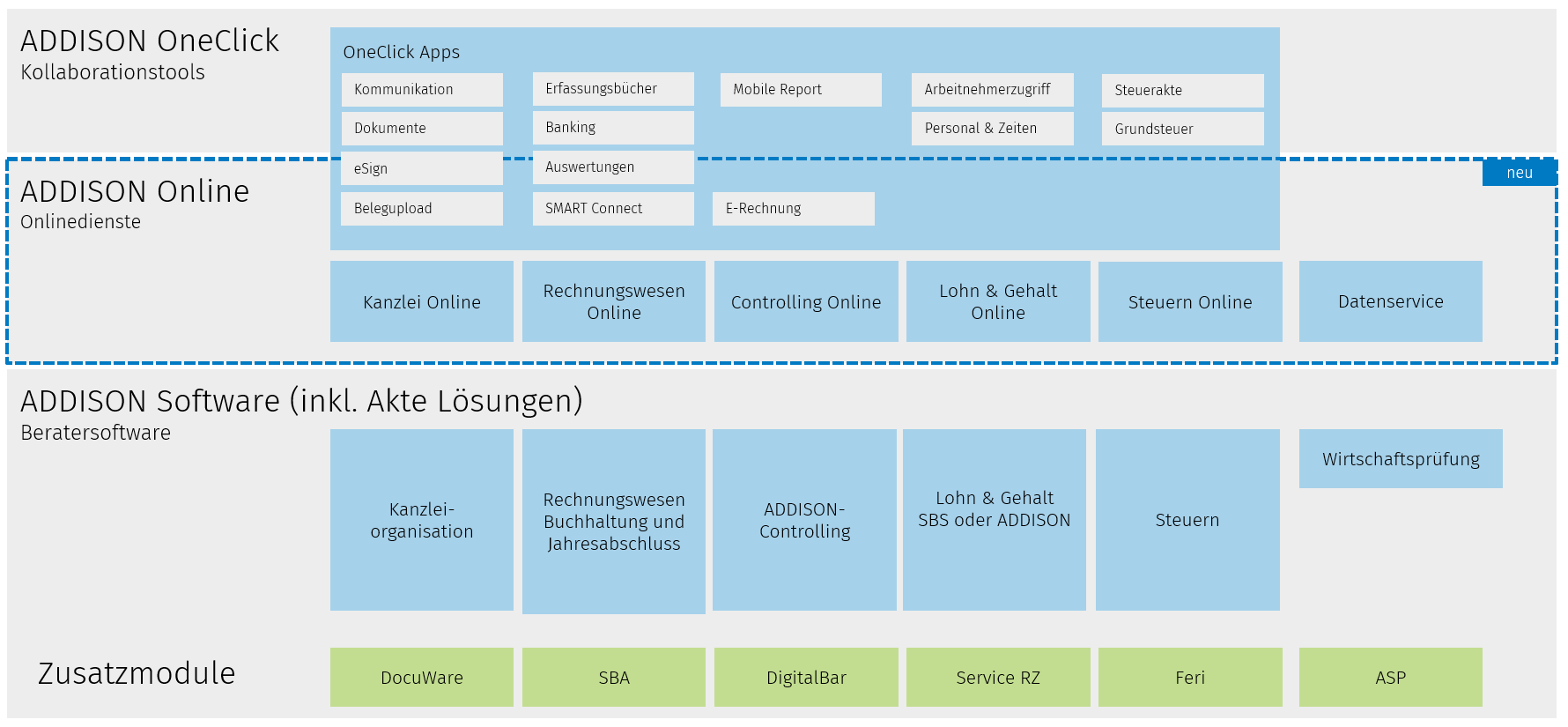
Task: Select the Arbeitnehmerzugriff box
Action: [x=993, y=90]
